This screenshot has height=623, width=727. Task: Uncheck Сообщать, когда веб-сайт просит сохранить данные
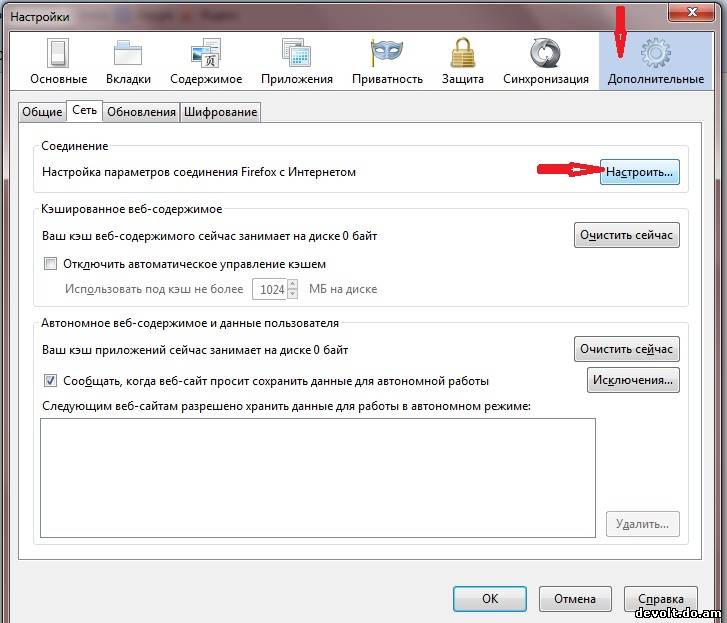click(50, 381)
